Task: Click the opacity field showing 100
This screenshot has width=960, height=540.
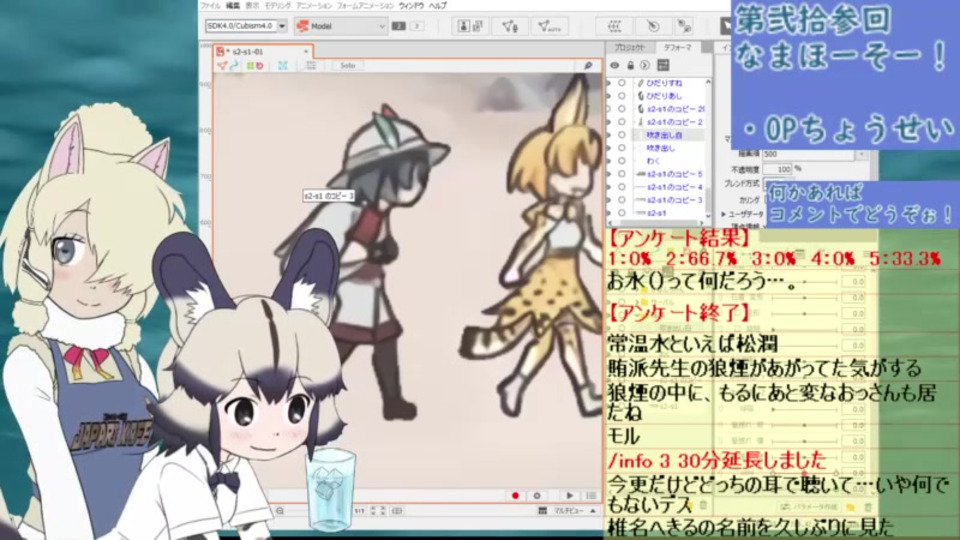Action: coord(778,169)
